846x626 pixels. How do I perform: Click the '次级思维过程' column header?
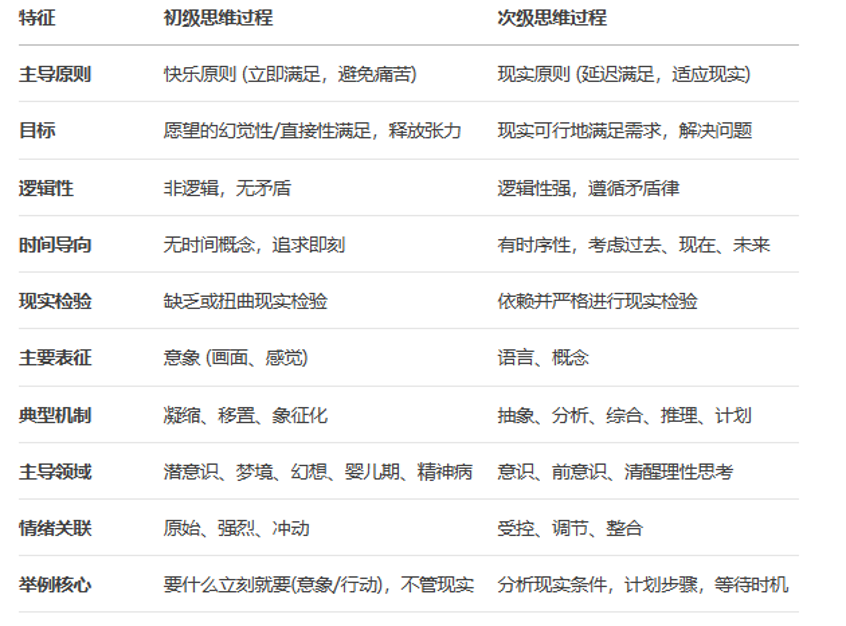point(552,18)
